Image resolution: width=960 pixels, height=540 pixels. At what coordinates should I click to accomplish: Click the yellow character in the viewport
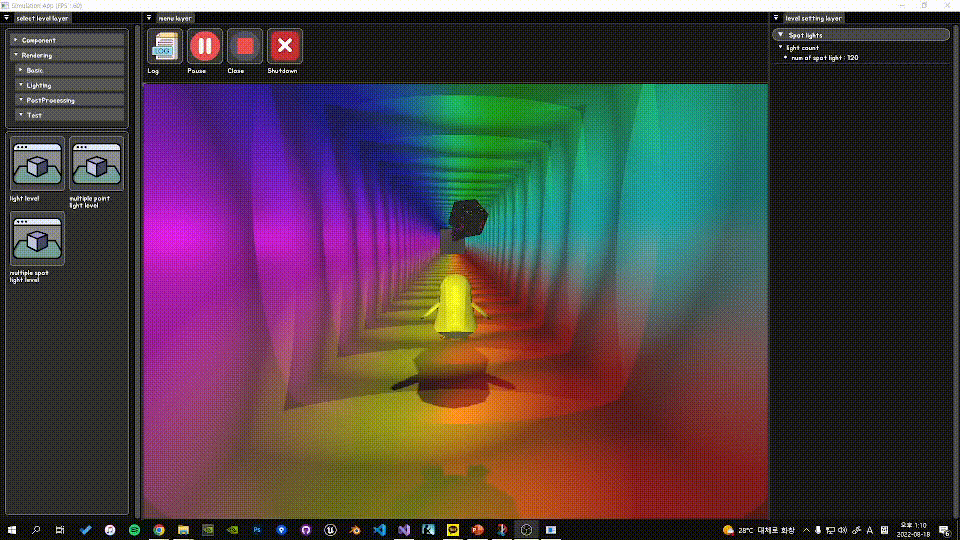[454, 306]
